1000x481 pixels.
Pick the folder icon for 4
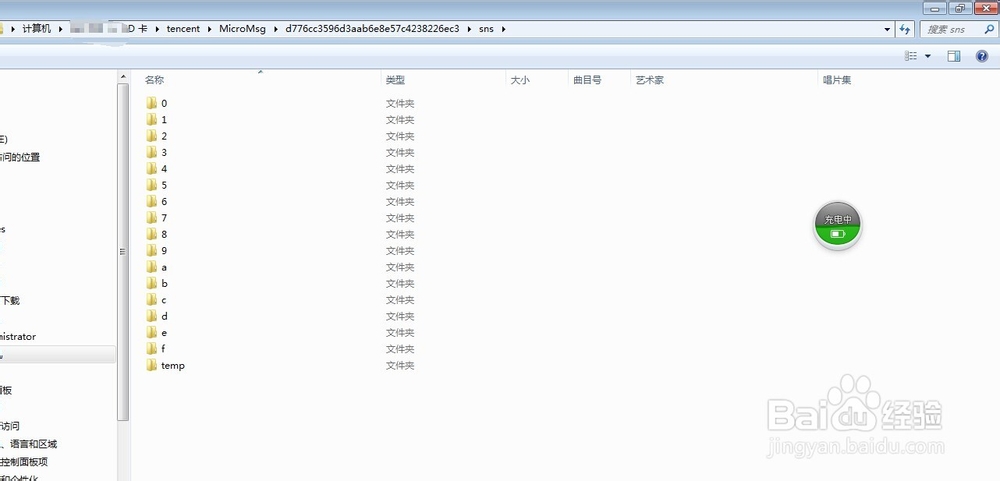151,168
